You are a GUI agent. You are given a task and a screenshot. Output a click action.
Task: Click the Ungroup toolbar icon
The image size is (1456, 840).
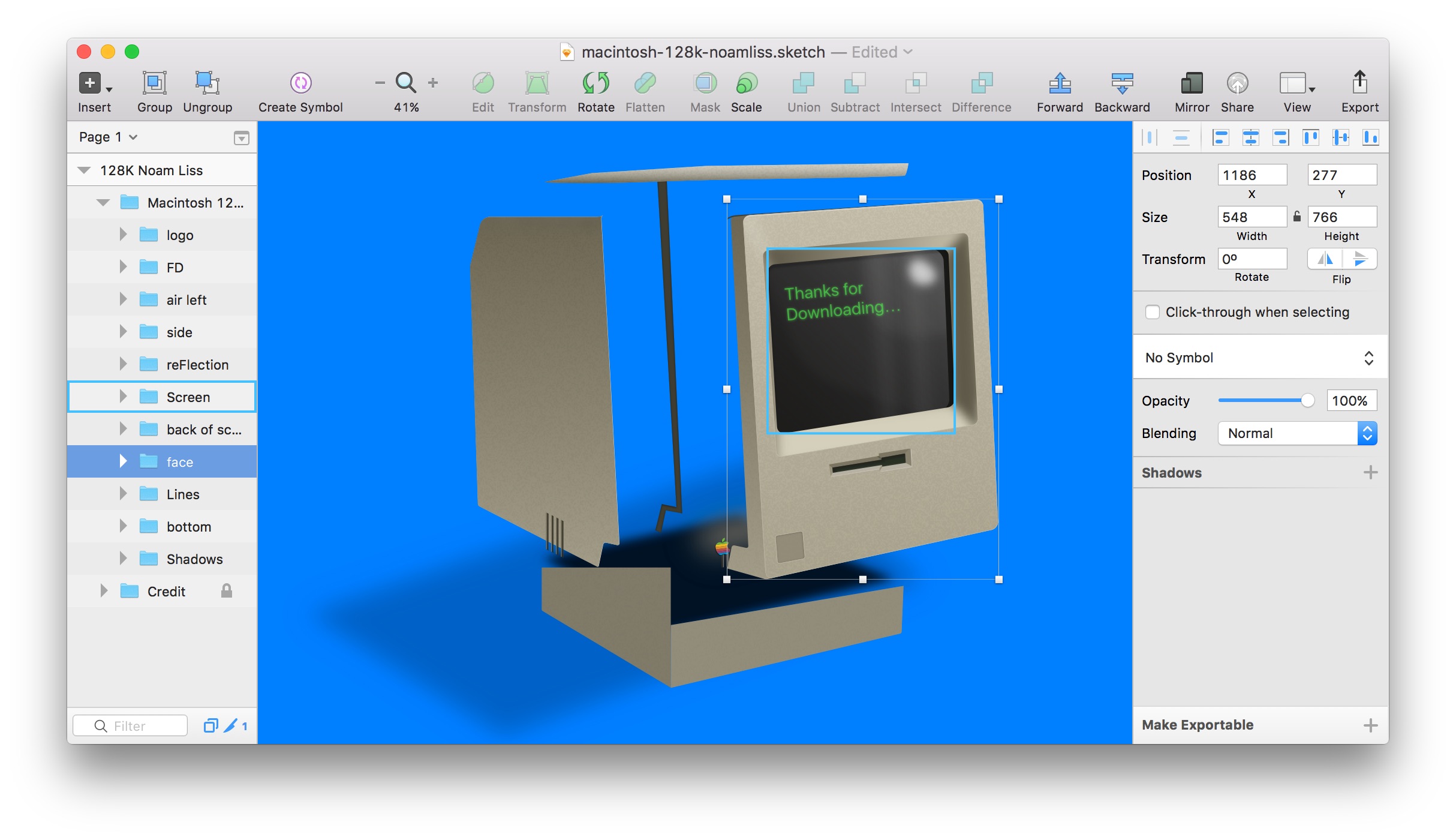tap(207, 83)
